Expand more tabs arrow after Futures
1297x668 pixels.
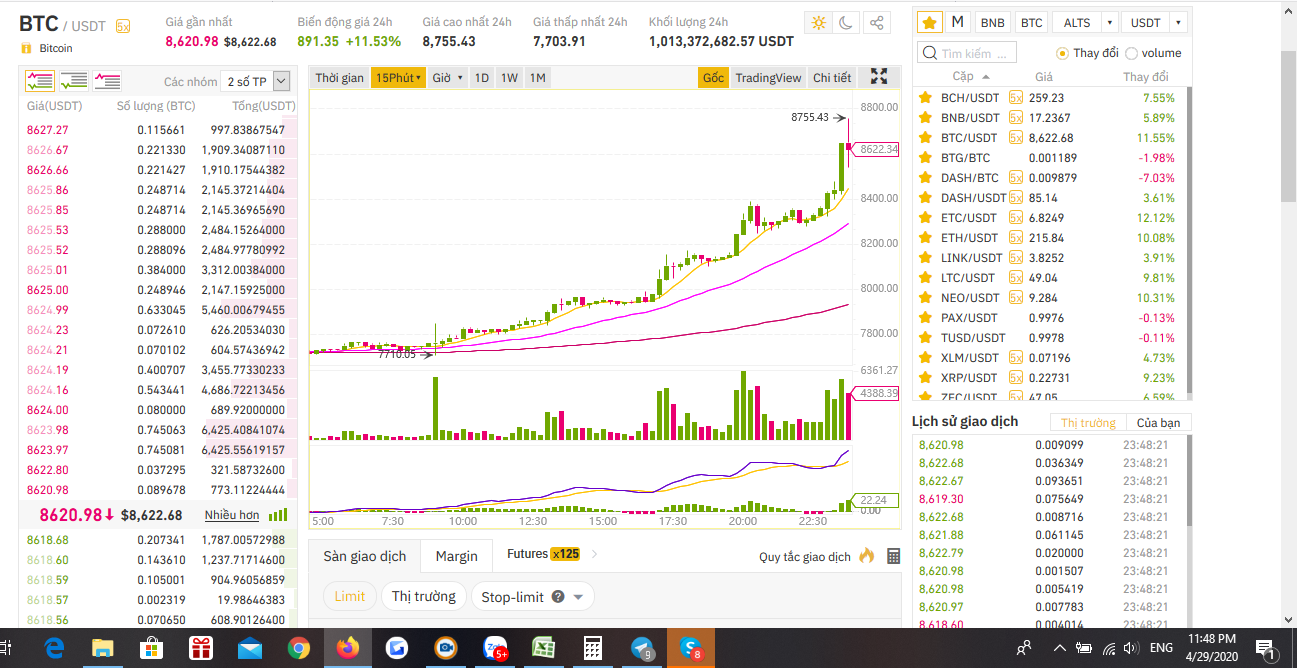click(595, 554)
